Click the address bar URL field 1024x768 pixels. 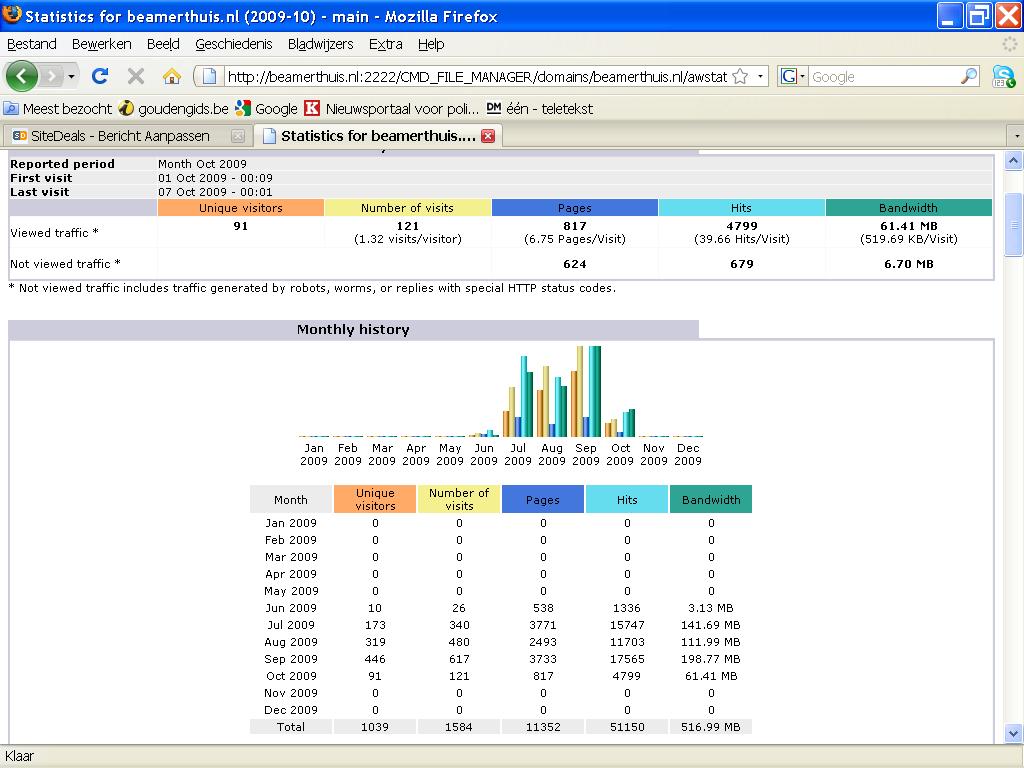pos(477,76)
